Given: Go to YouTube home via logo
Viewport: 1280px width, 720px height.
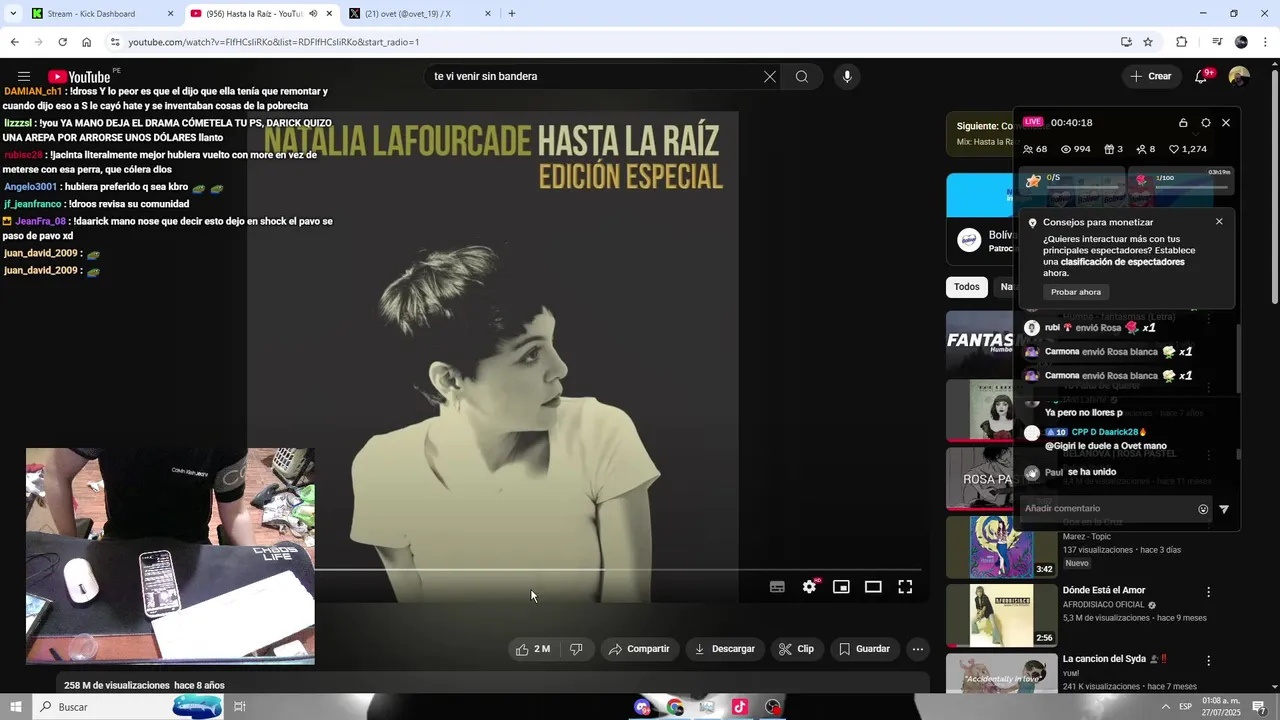Looking at the screenshot, I should tap(79, 77).
